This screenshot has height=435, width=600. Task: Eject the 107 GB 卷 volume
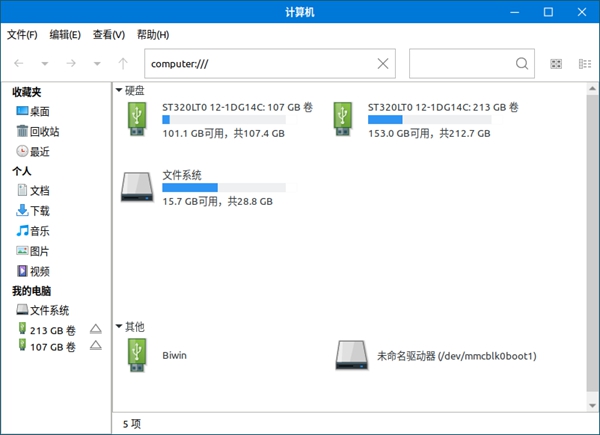pos(96,345)
